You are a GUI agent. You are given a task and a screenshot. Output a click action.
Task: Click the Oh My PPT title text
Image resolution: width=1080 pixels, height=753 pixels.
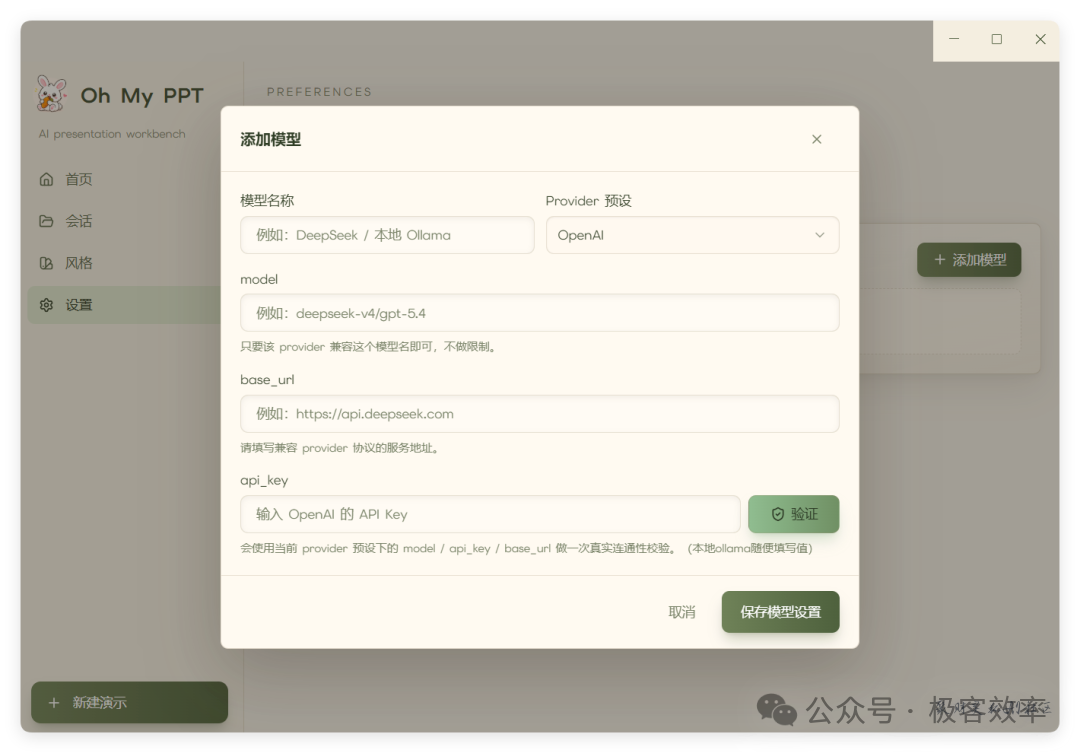click(x=142, y=95)
